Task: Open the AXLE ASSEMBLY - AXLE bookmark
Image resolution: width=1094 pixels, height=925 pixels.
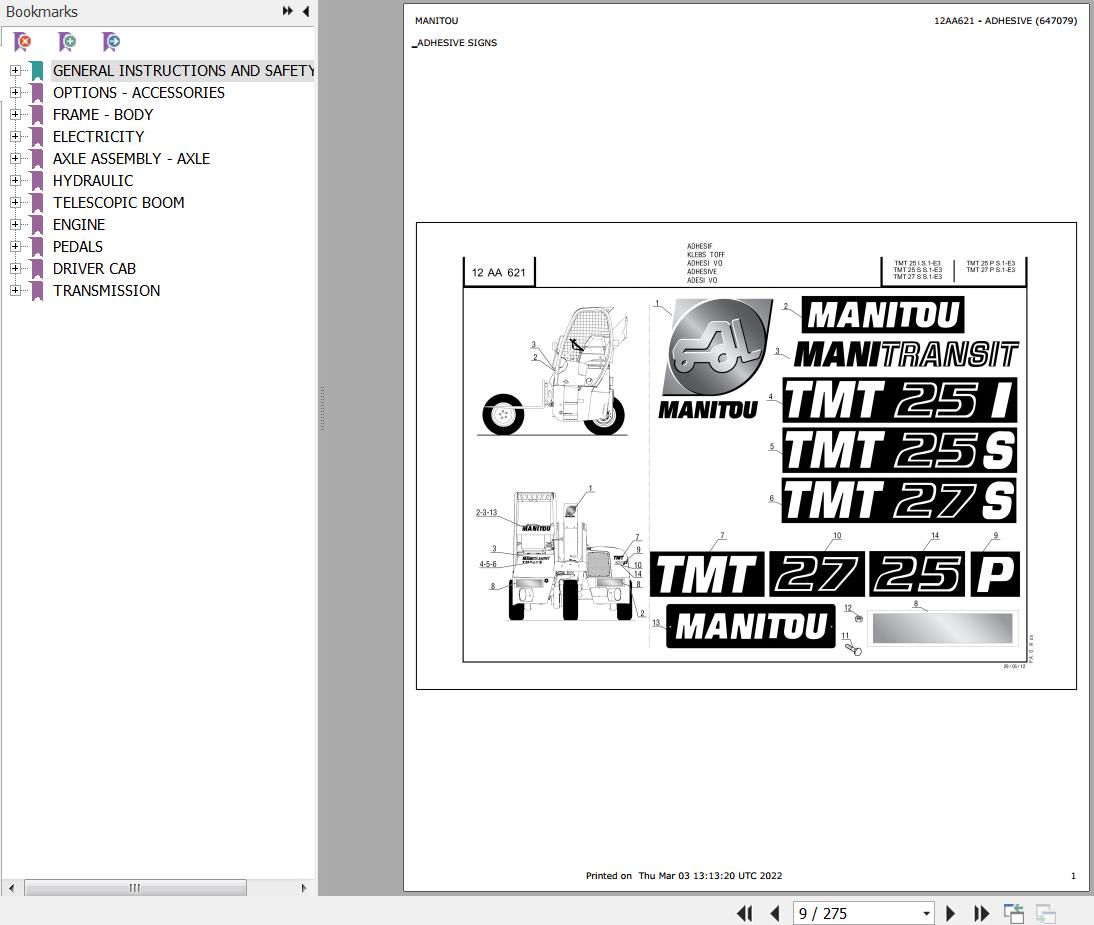Action: pos(131,158)
